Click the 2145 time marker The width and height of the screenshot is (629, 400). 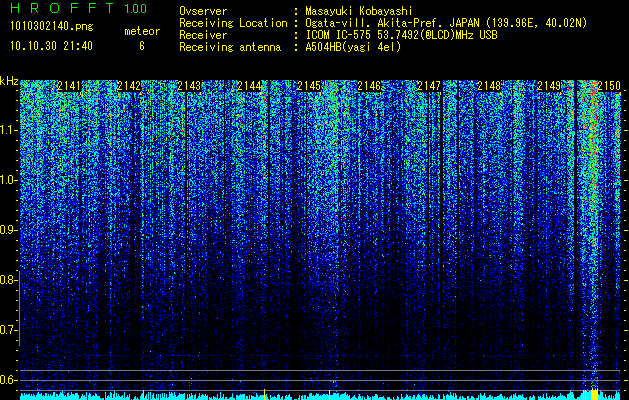309,86
